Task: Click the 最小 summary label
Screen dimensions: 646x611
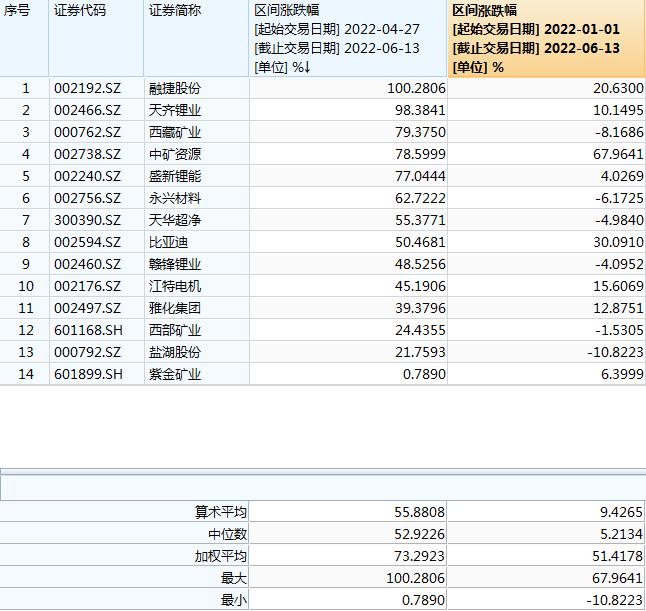Action: click(234, 600)
